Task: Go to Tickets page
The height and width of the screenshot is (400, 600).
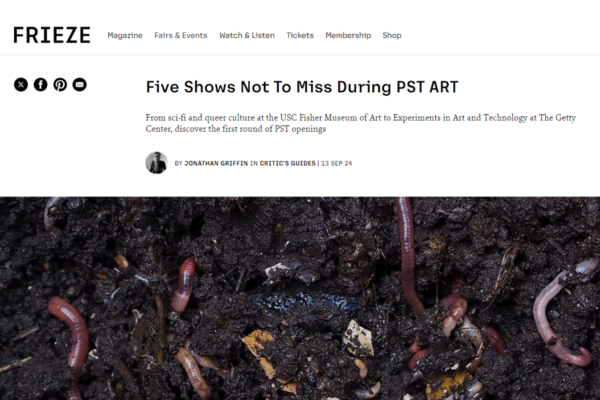Action: coord(300,35)
